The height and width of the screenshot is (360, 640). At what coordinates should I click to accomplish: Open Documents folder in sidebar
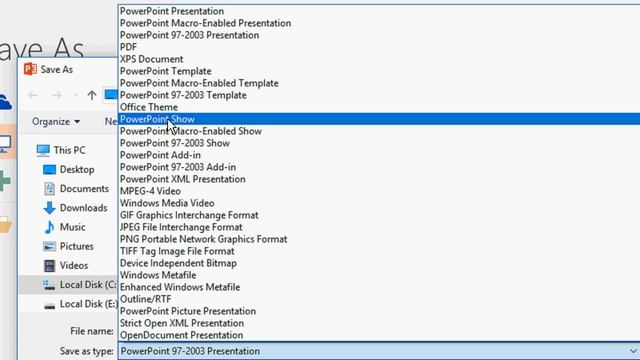click(x=76, y=189)
